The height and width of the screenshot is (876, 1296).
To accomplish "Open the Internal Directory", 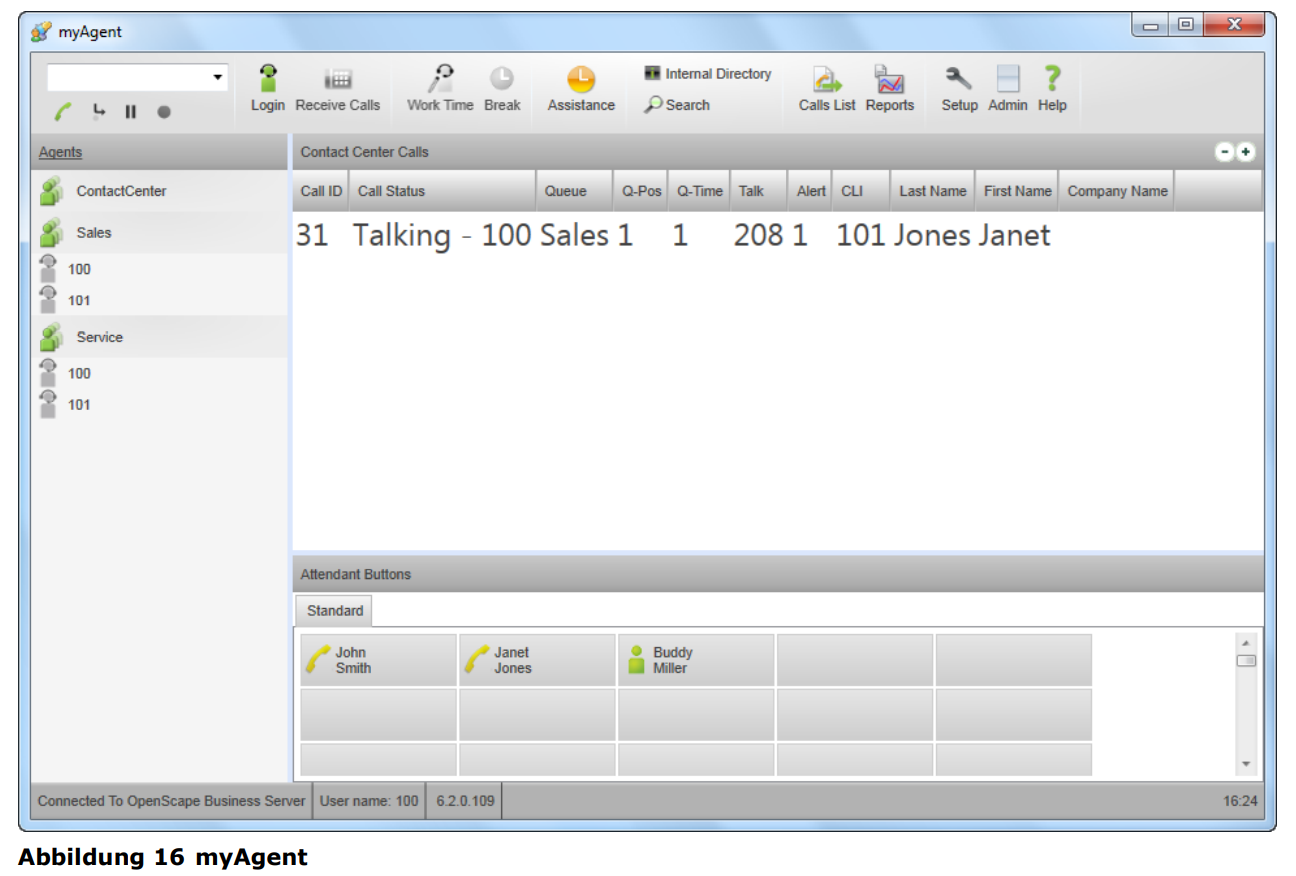I will 708,74.
